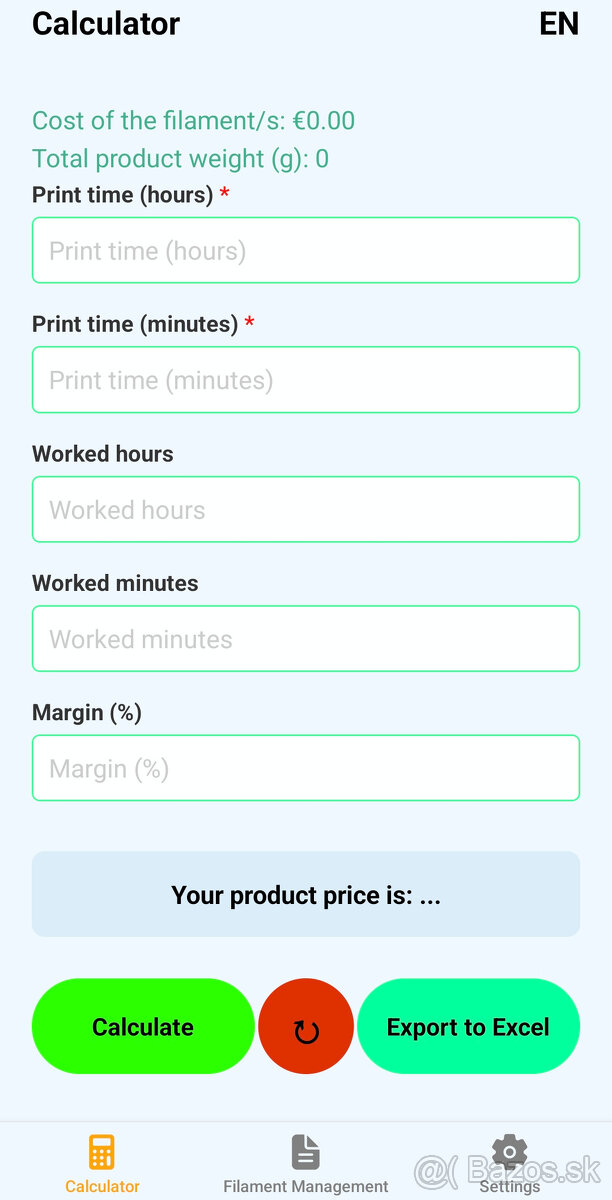Go to the Filament Management tab label
This screenshot has height=1200, width=612.
coord(305,1186)
